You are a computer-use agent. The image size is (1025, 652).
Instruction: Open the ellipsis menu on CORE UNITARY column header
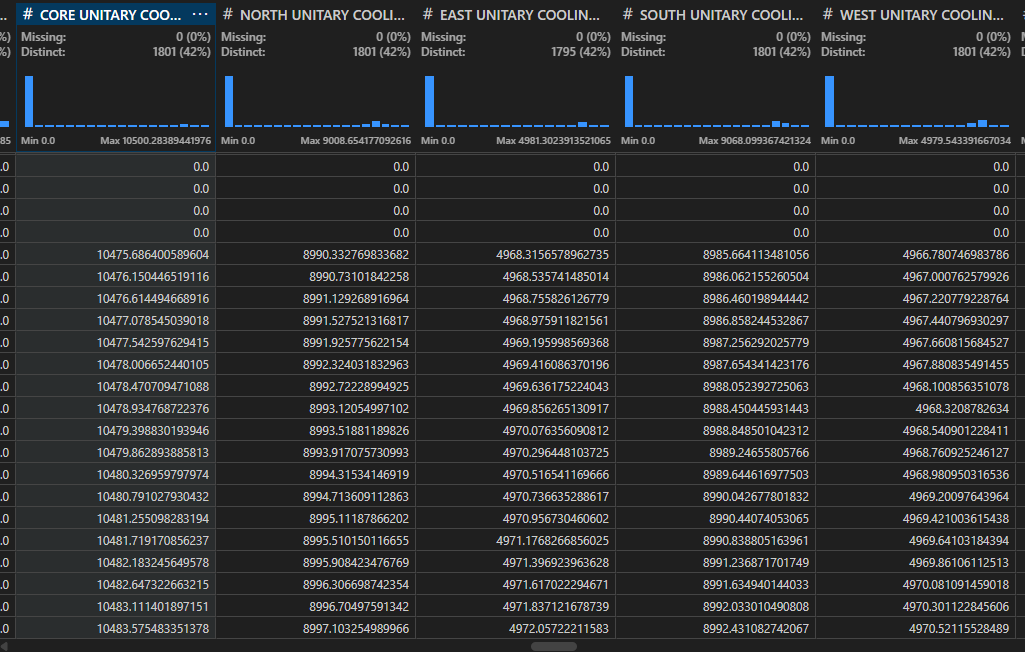pyautogui.click(x=200, y=15)
